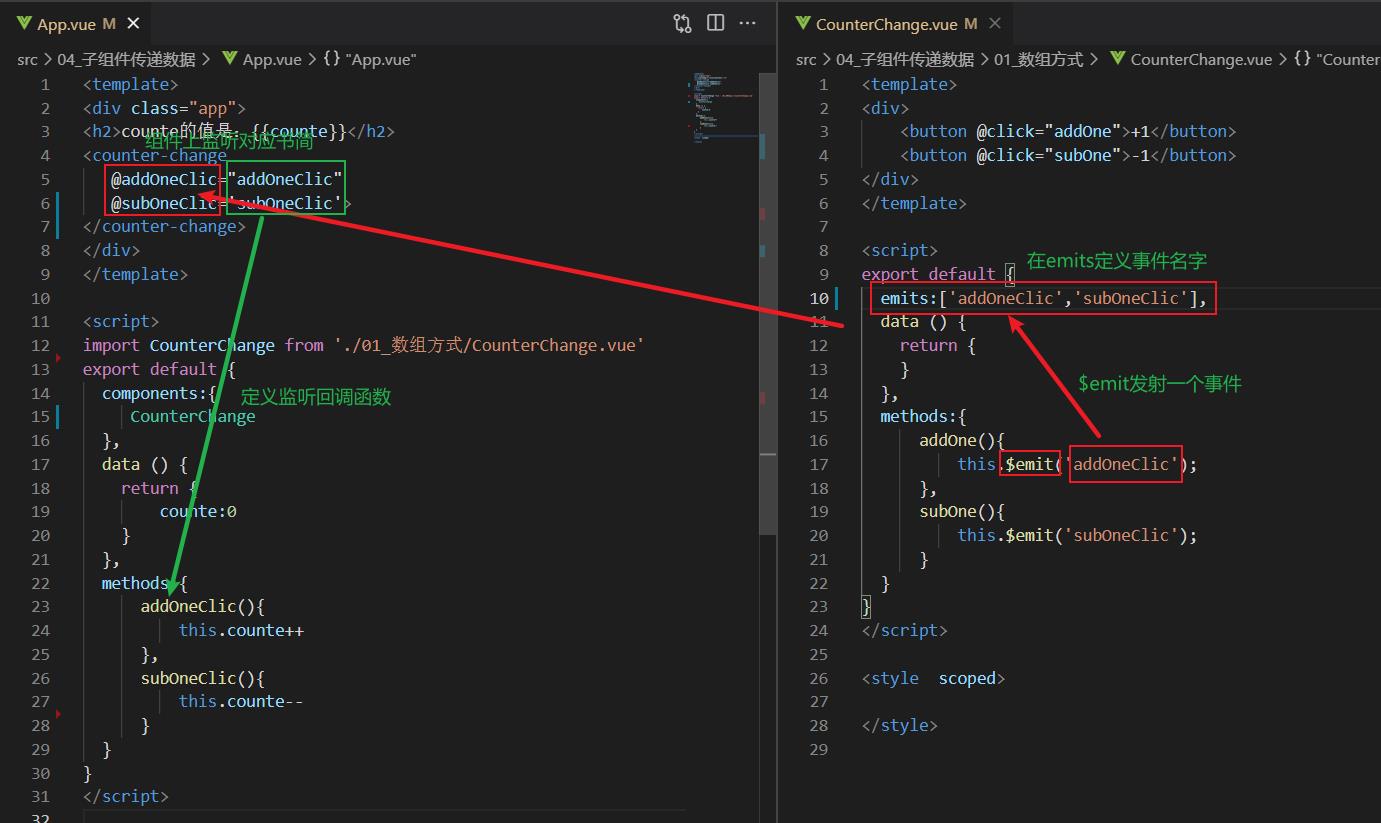Click the <h2>counte的值是 line in App.vue
This screenshot has height=823, width=1381.
tap(239, 131)
